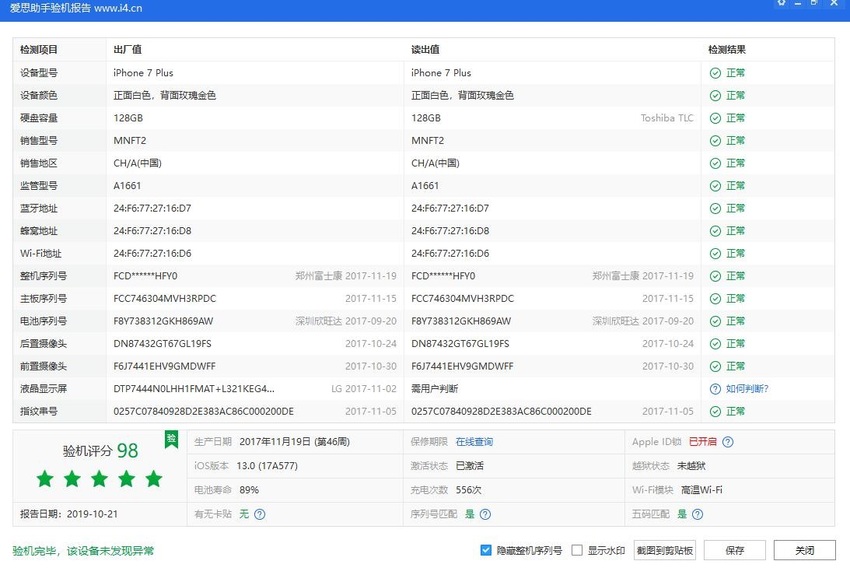
Task: Click the check icon in Wi-Fi地址 row
Action: 715,254
